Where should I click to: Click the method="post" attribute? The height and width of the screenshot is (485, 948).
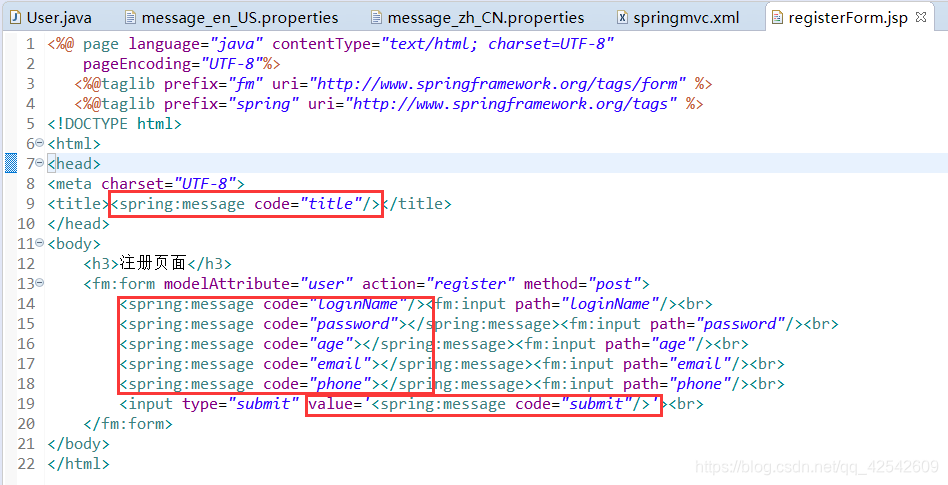pyautogui.click(x=582, y=283)
